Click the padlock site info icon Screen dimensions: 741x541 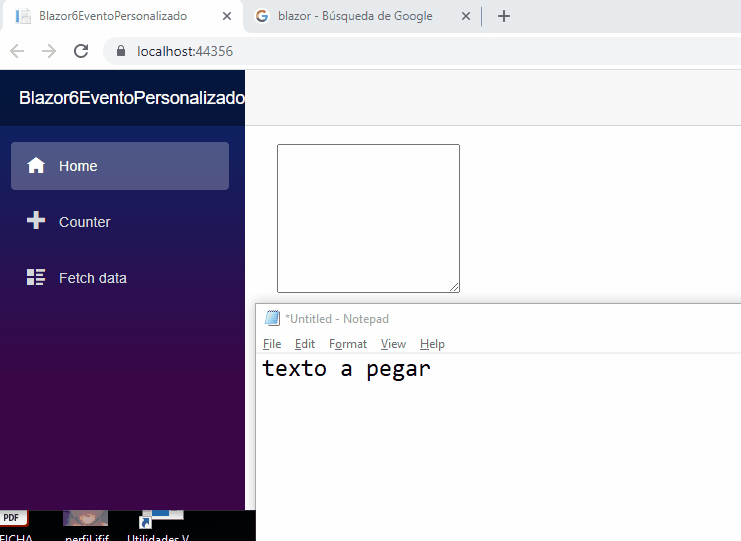point(120,51)
